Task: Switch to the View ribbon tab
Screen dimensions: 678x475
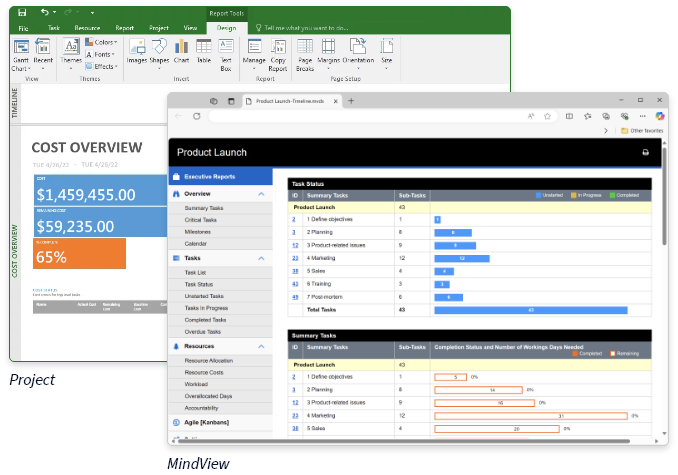Action: pos(190,28)
